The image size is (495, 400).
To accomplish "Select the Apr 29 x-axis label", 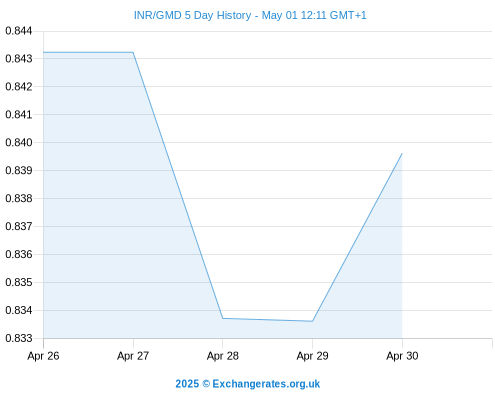I will (x=312, y=356).
